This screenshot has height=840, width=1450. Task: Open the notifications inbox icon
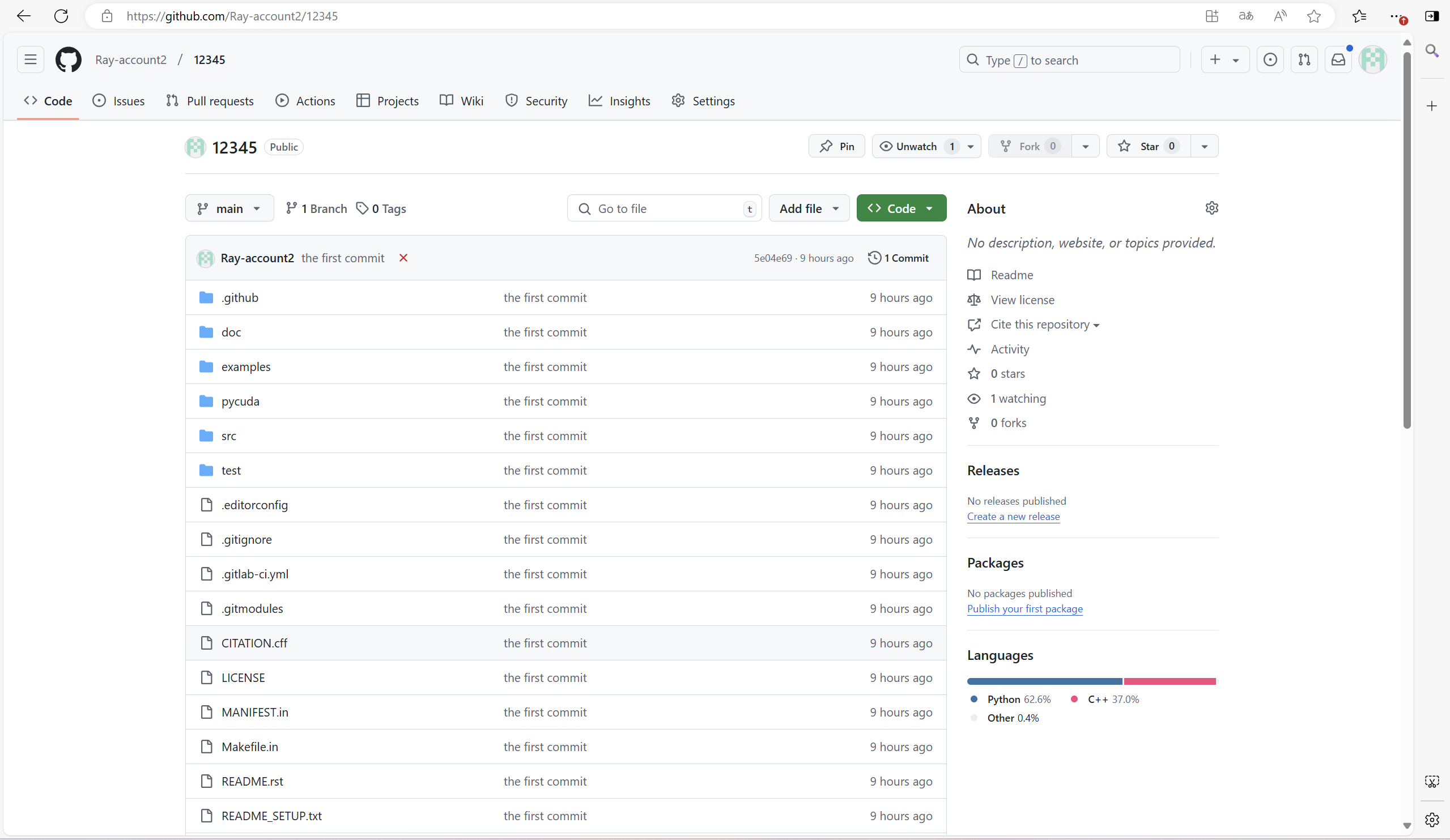(1338, 60)
